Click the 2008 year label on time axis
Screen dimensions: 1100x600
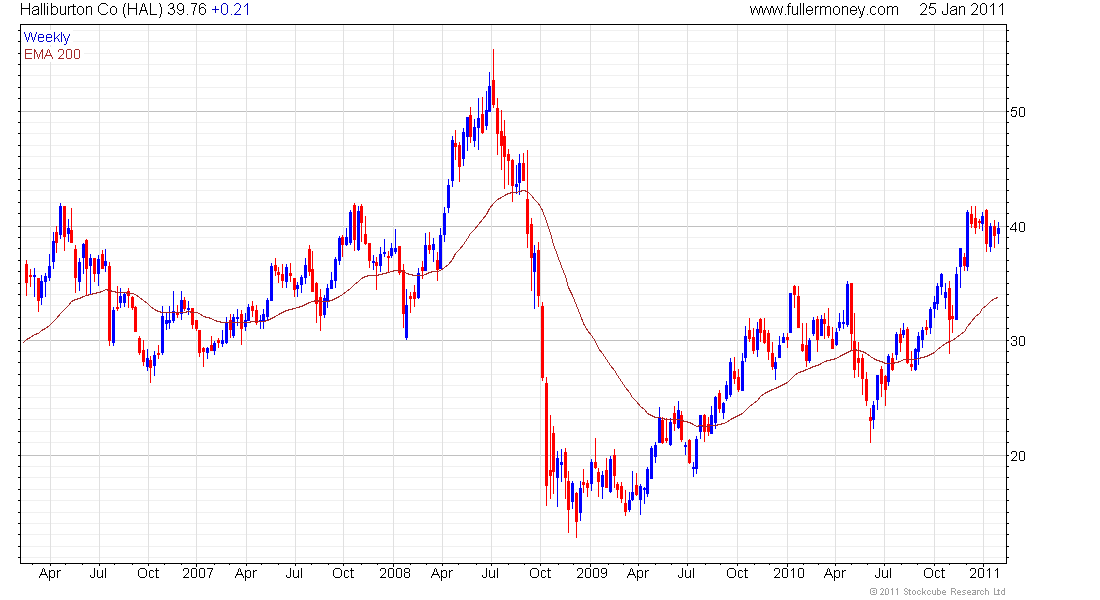395,573
